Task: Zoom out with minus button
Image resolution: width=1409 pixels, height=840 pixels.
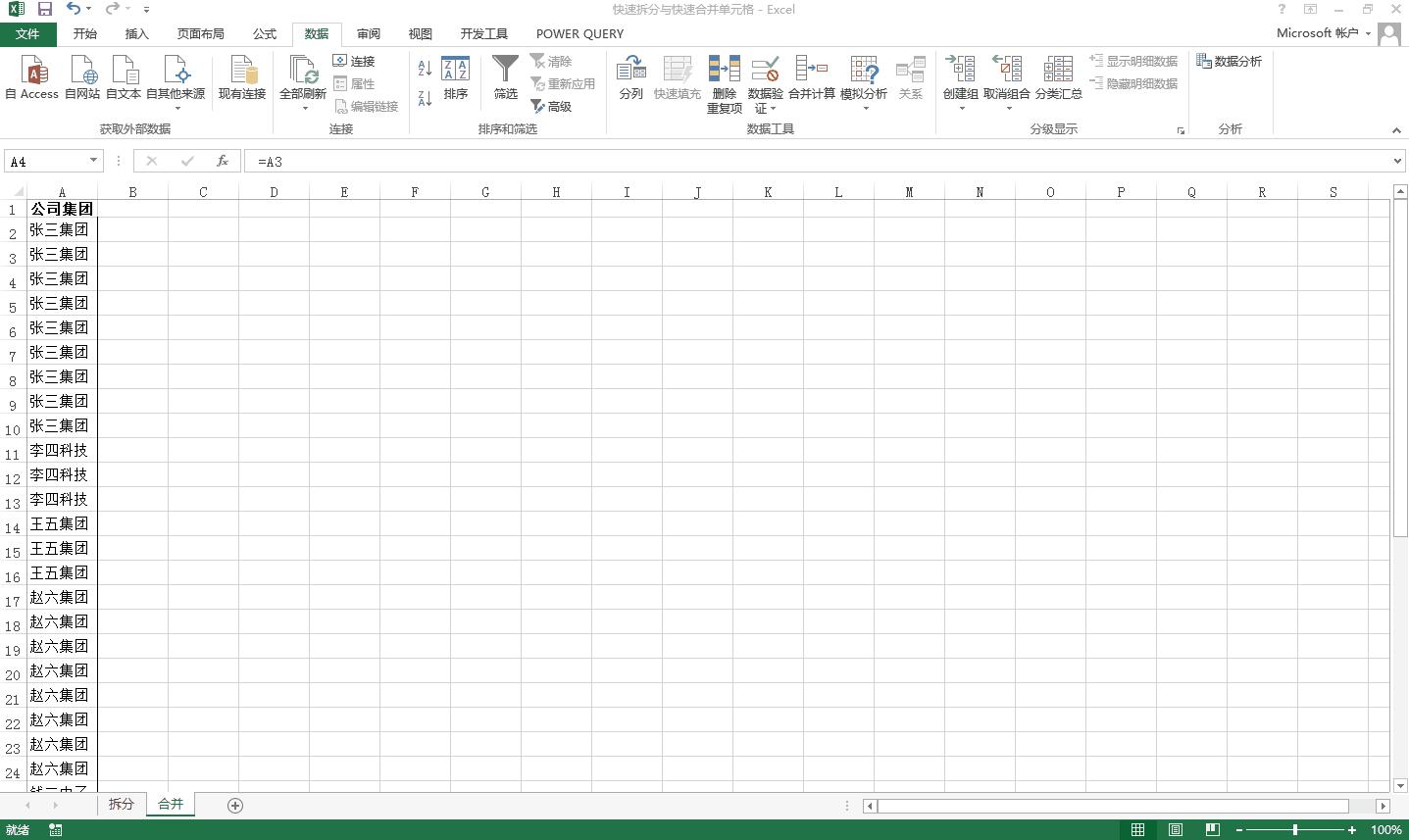Action: point(1239,830)
